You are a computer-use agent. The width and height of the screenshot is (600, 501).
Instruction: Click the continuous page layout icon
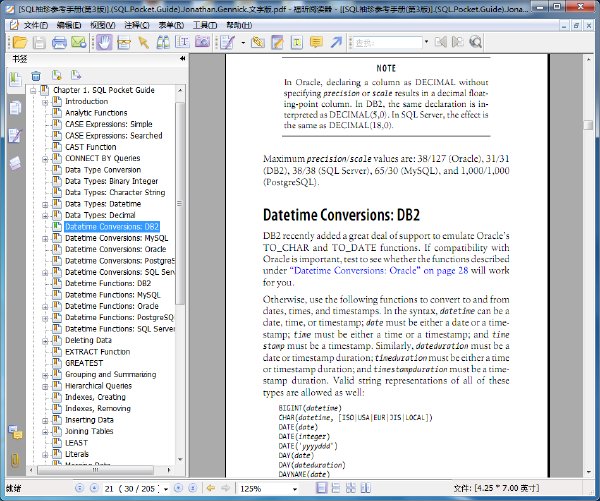click(336, 488)
